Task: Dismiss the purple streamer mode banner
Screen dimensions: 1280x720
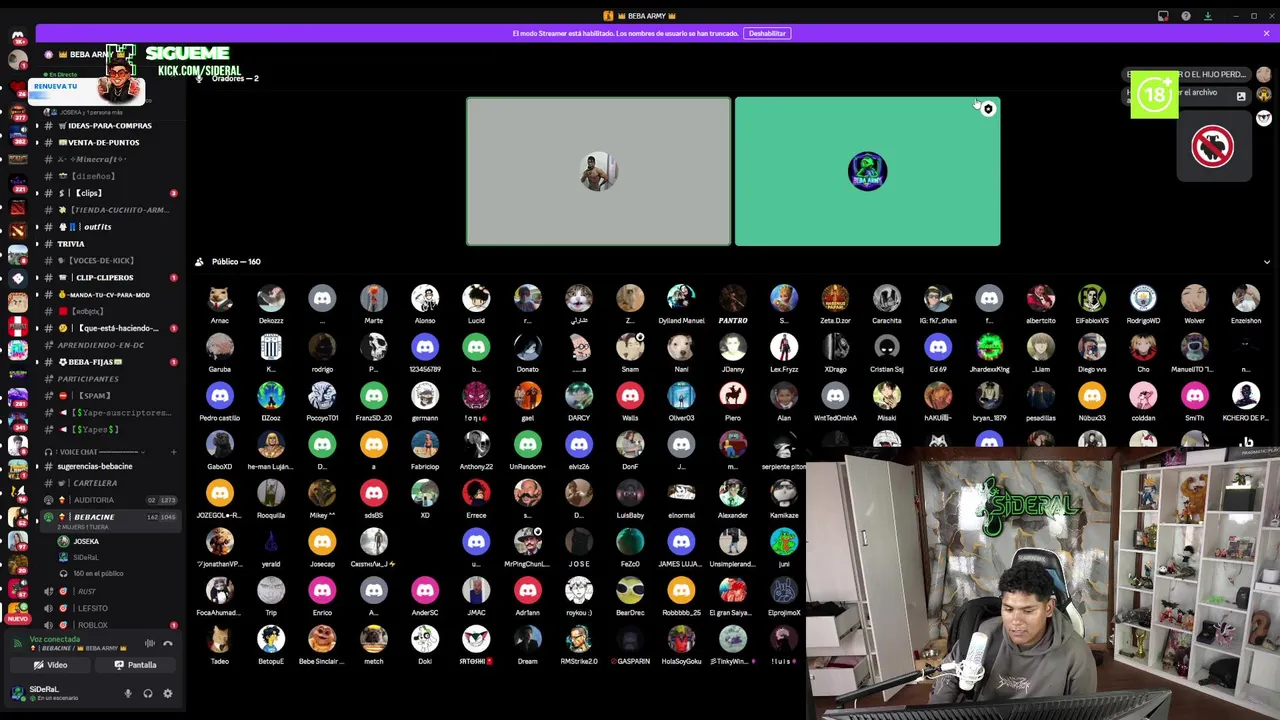Action: point(1266,33)
